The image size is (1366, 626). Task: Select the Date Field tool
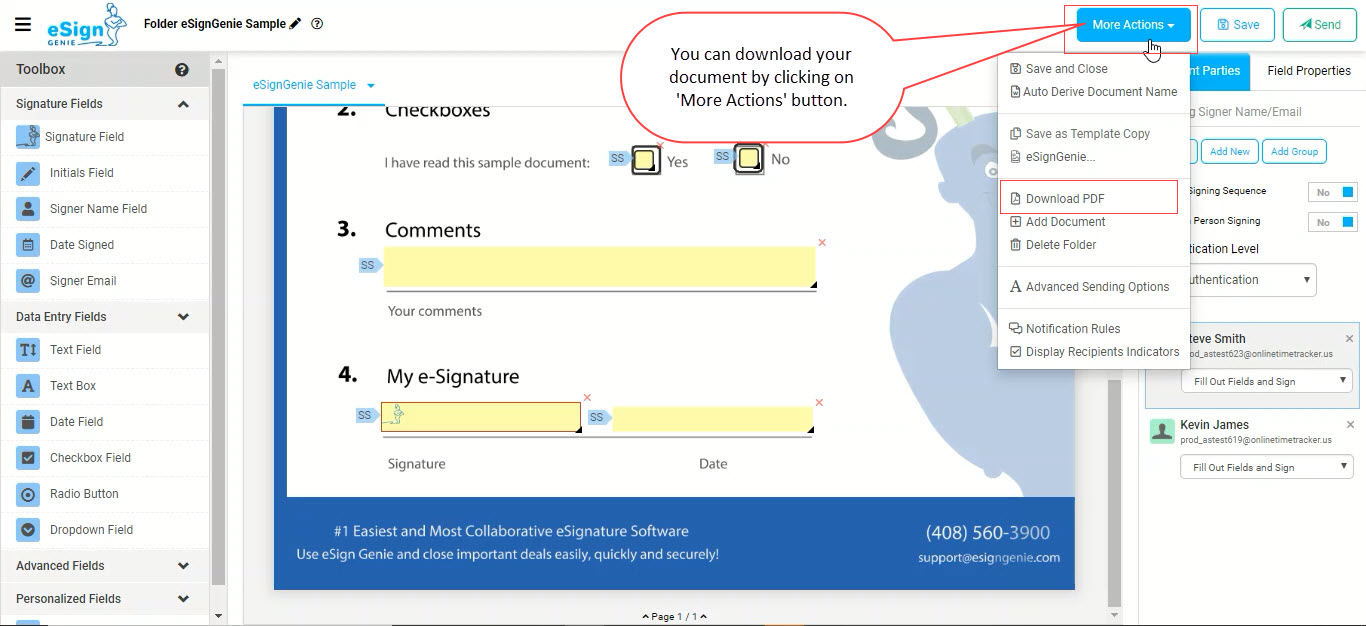(105, 422)
